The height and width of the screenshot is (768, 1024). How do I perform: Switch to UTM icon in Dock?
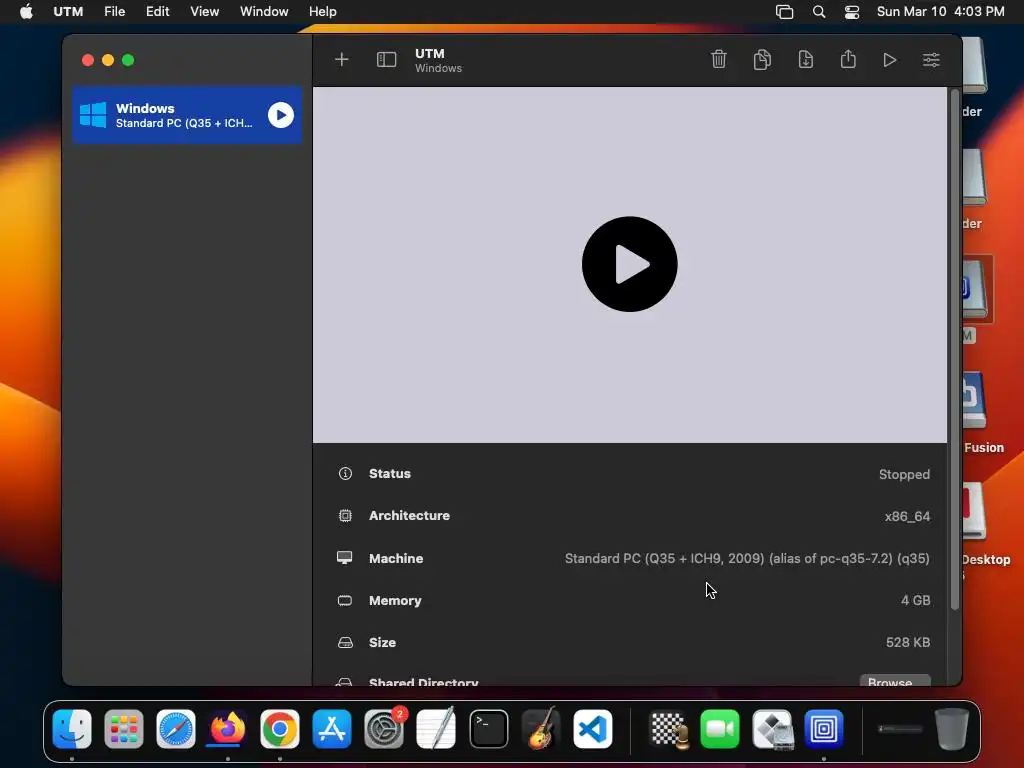(824, 729)
